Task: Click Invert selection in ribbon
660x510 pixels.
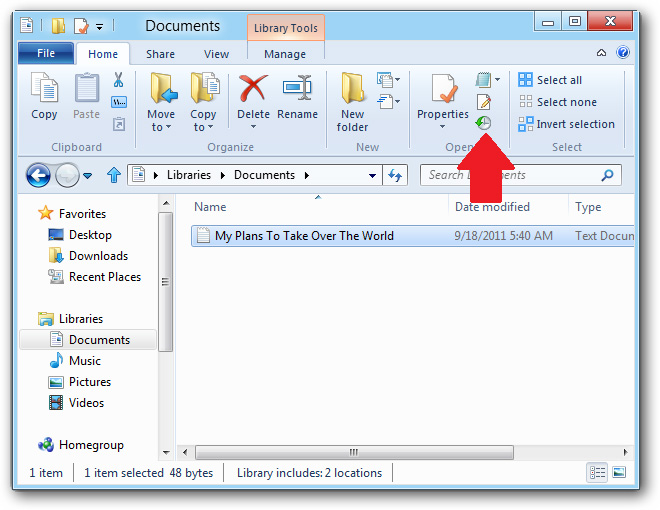Action: [x=567, y=124]
